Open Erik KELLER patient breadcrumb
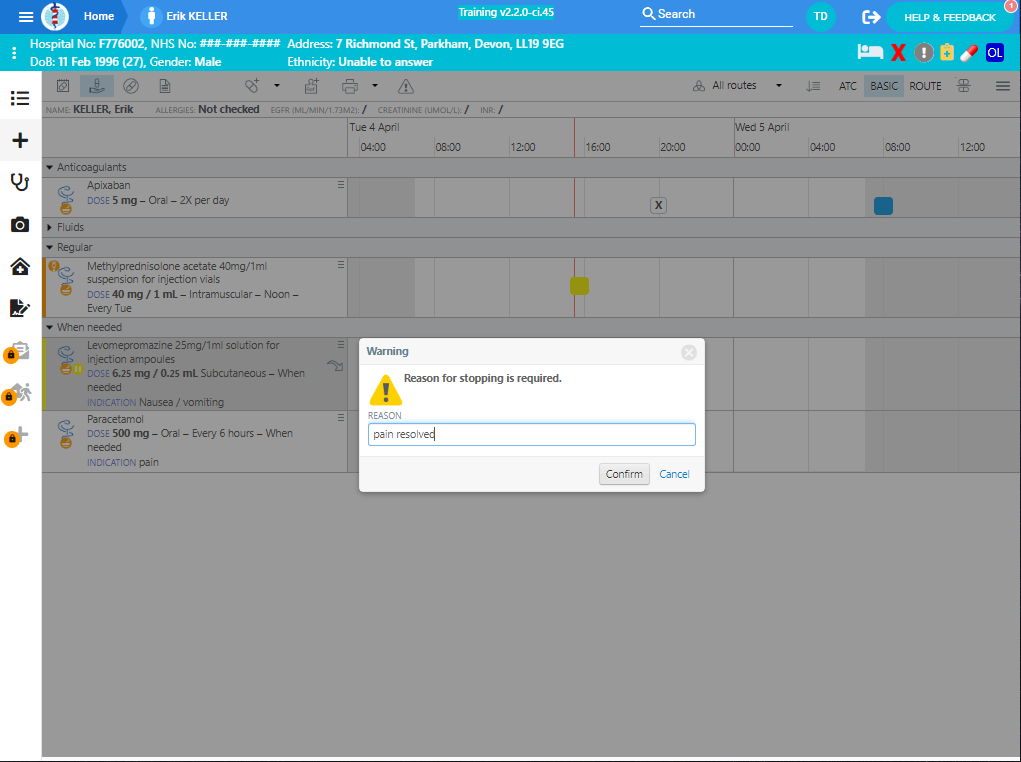Viewport: 1021px width, 762px height. tap(197, 16)
